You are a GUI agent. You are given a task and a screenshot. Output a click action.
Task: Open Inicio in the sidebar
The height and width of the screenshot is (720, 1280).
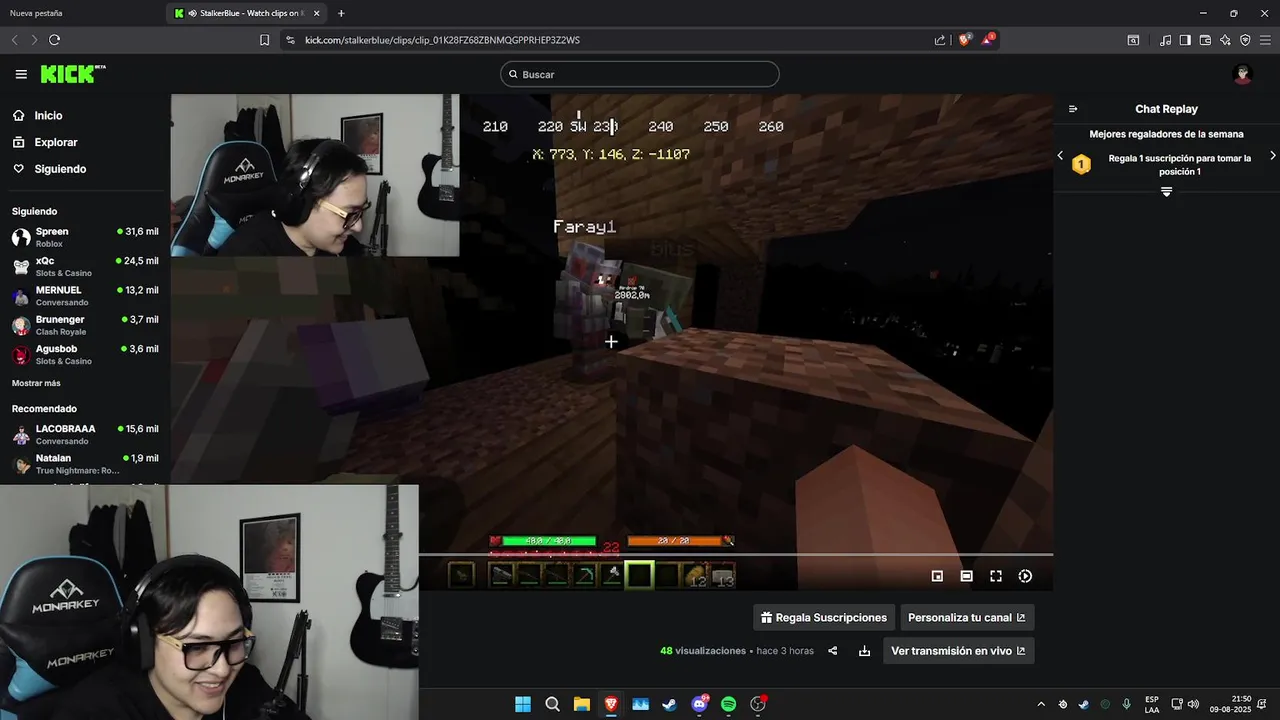coord(48,116)
